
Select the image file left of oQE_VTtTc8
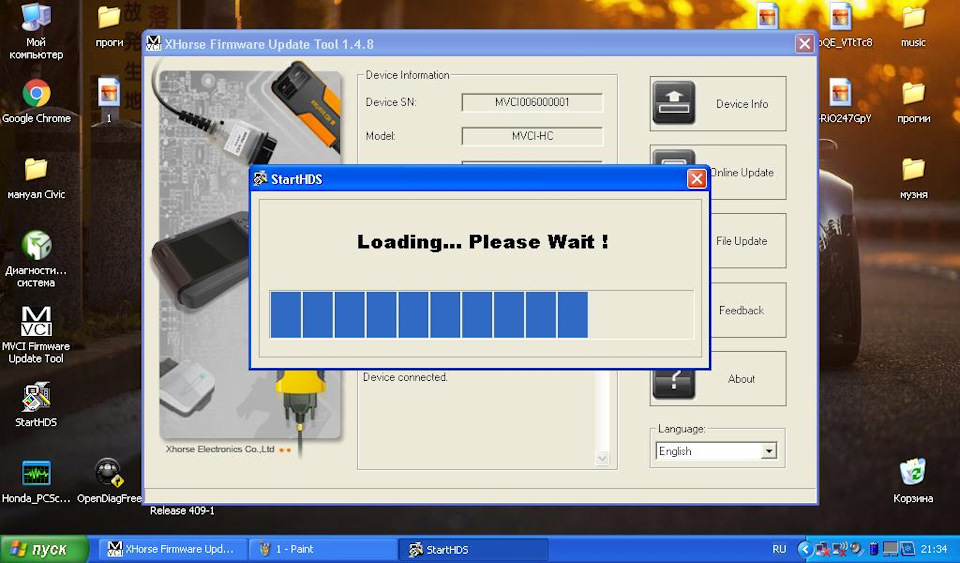(x=767, y=16)
